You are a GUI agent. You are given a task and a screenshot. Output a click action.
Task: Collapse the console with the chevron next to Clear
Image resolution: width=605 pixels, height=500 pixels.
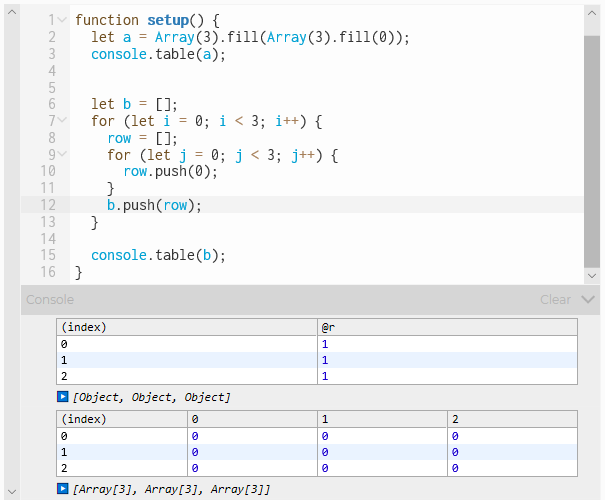pos(588,299)
